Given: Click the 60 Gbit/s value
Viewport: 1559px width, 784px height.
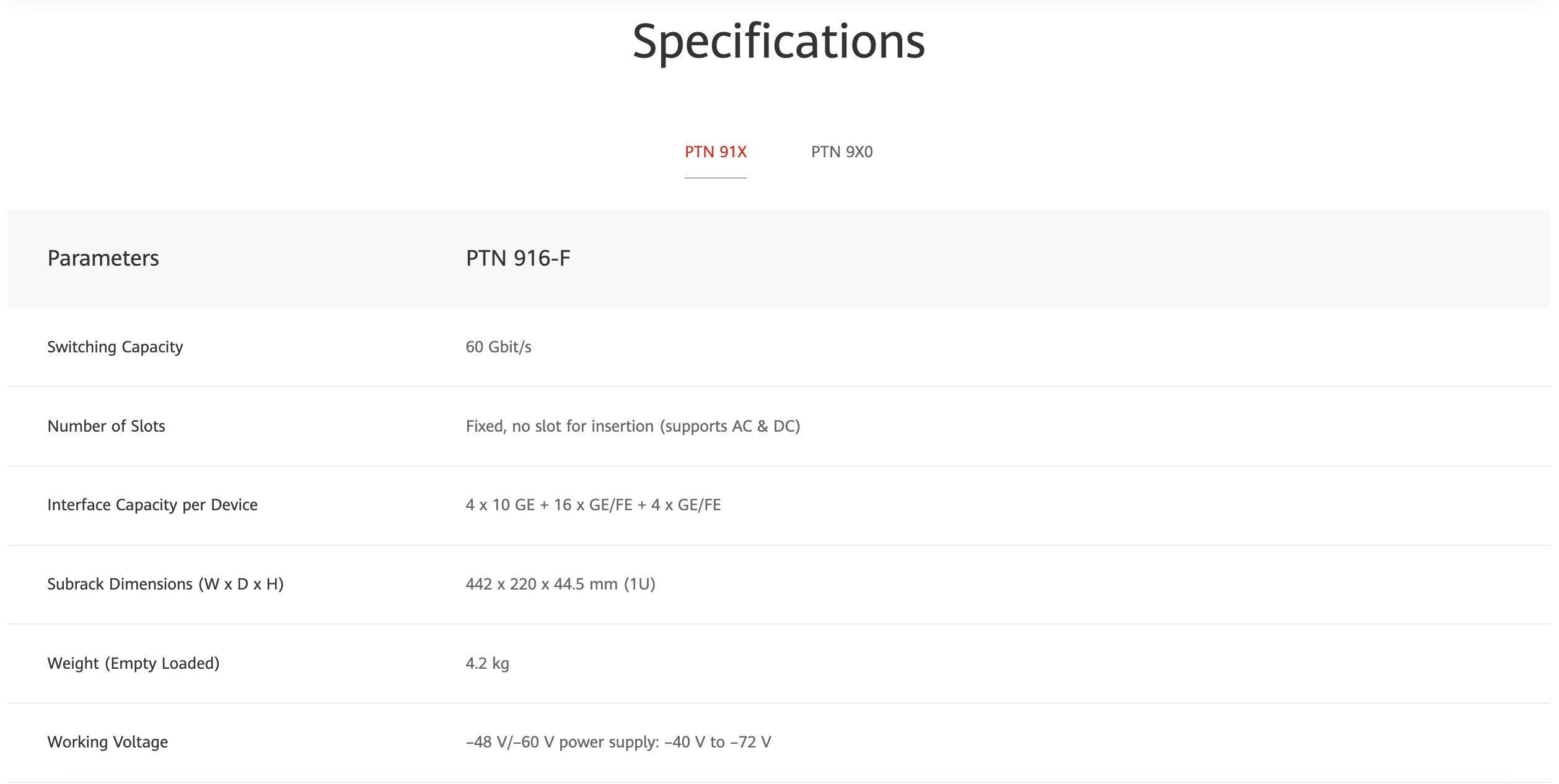Looking at the screenshot, I should pos(498,347).
